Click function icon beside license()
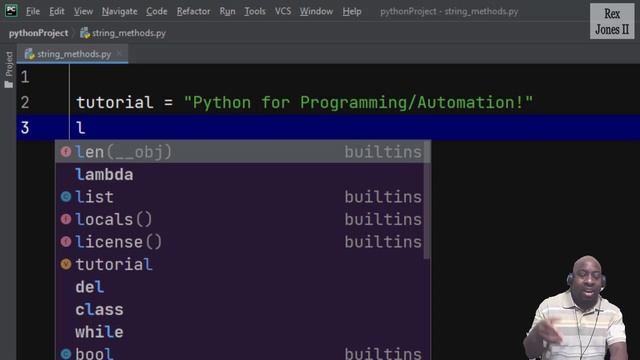The height and width of the screenshot is (360, 640). click(66, 242)
